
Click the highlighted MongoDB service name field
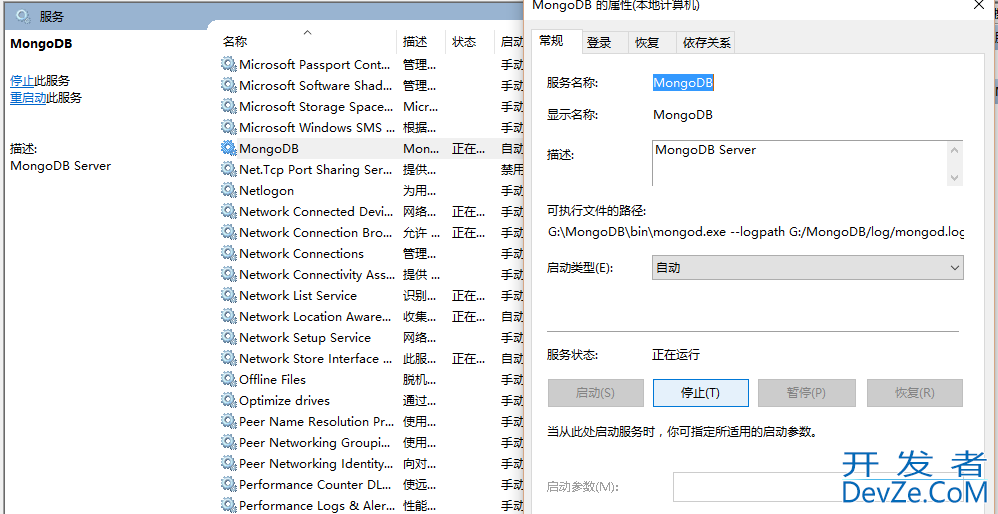[x=684, y=83]
